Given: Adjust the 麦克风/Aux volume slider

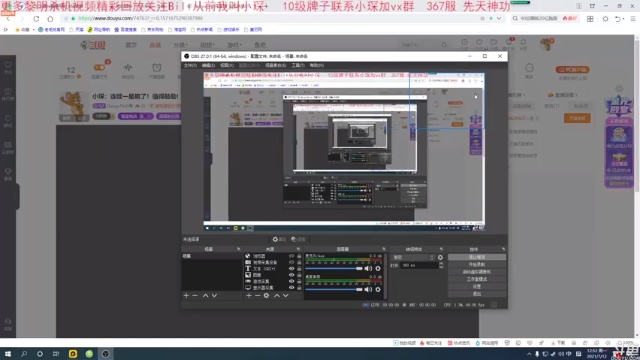Looking at the screenshot, I should point(334,269).
